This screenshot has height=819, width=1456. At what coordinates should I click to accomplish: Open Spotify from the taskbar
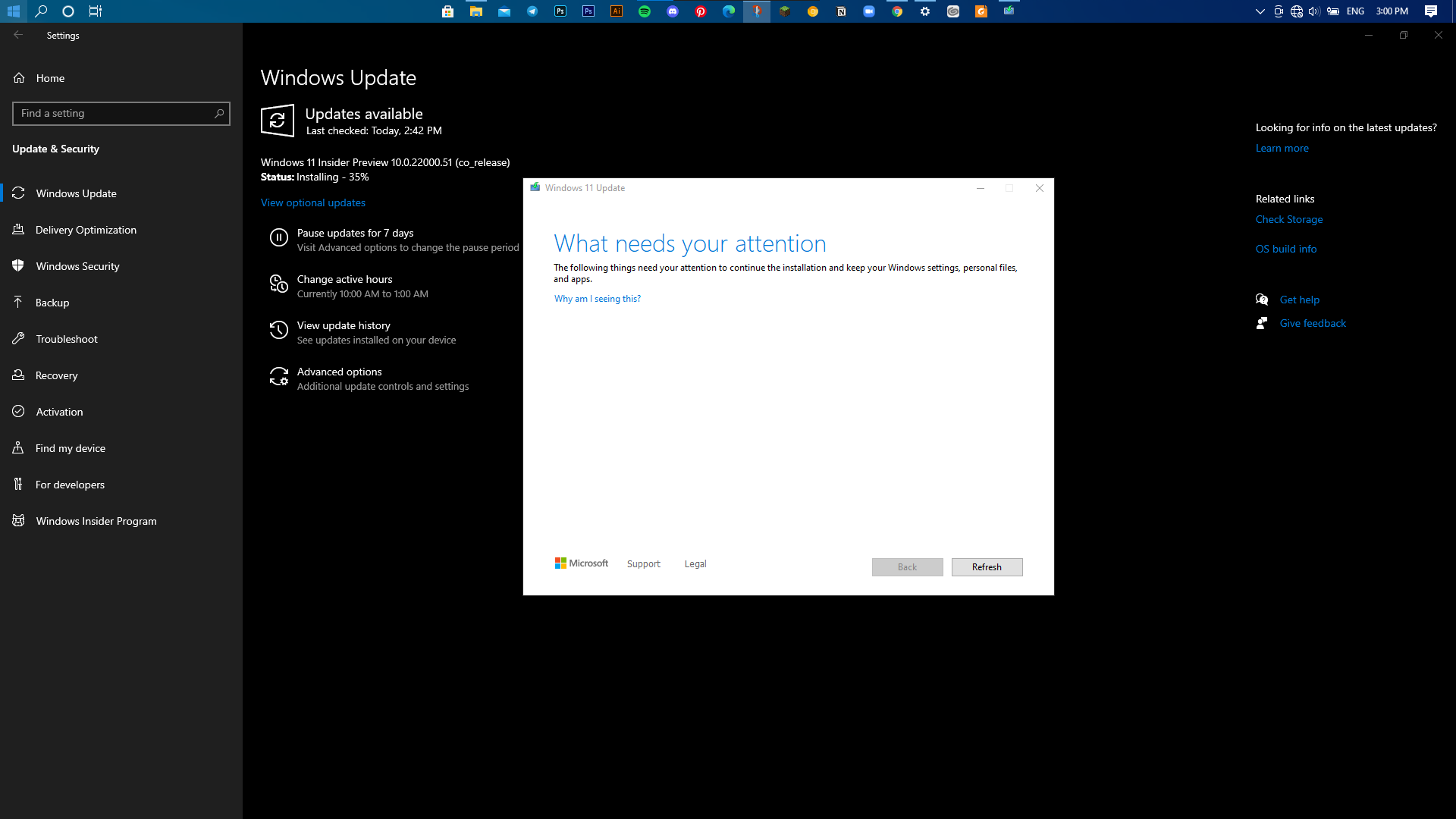(x=645, y=11)
